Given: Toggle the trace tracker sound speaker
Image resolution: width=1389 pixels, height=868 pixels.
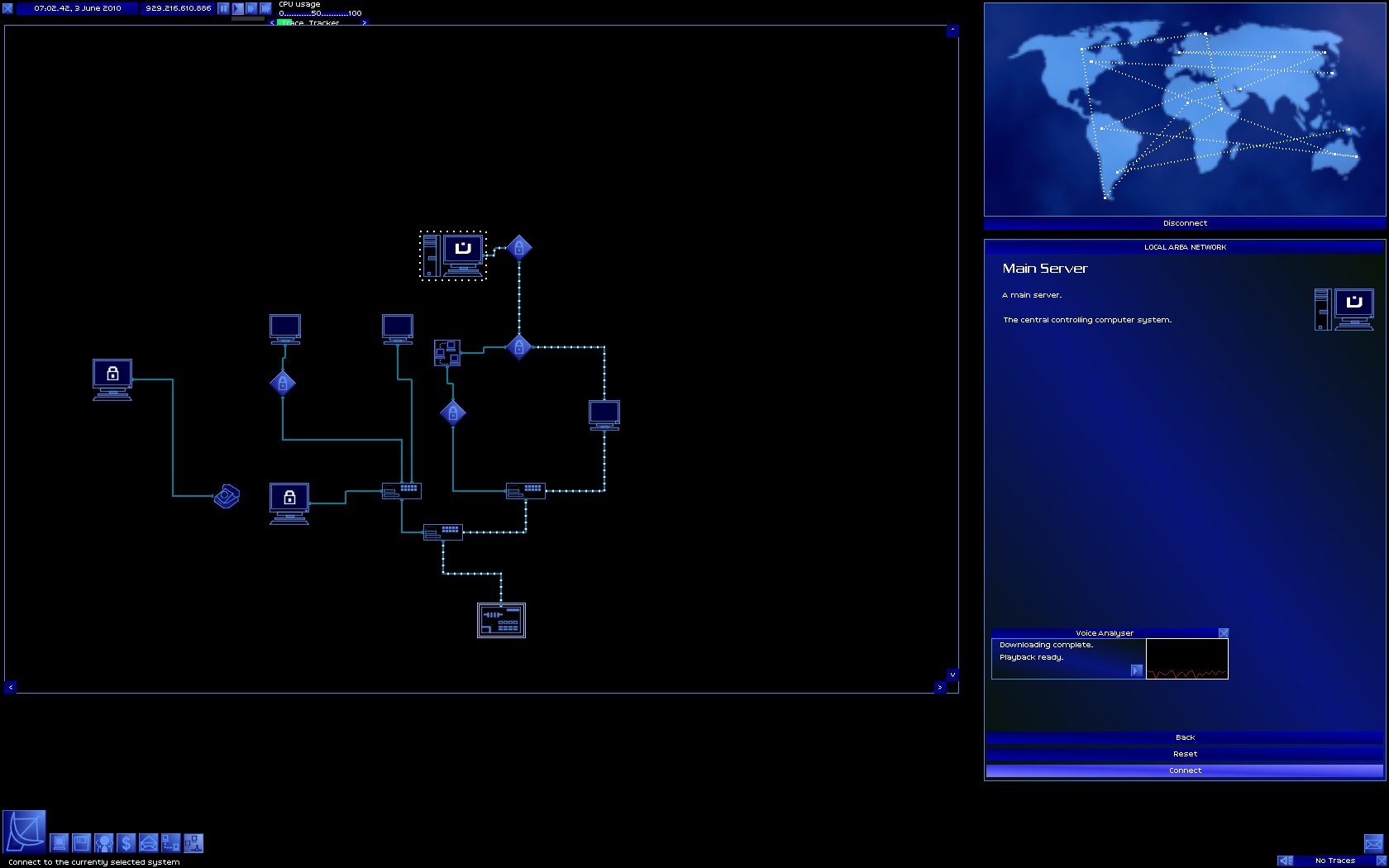Looking at the screenshot, I should [1286, 861].
